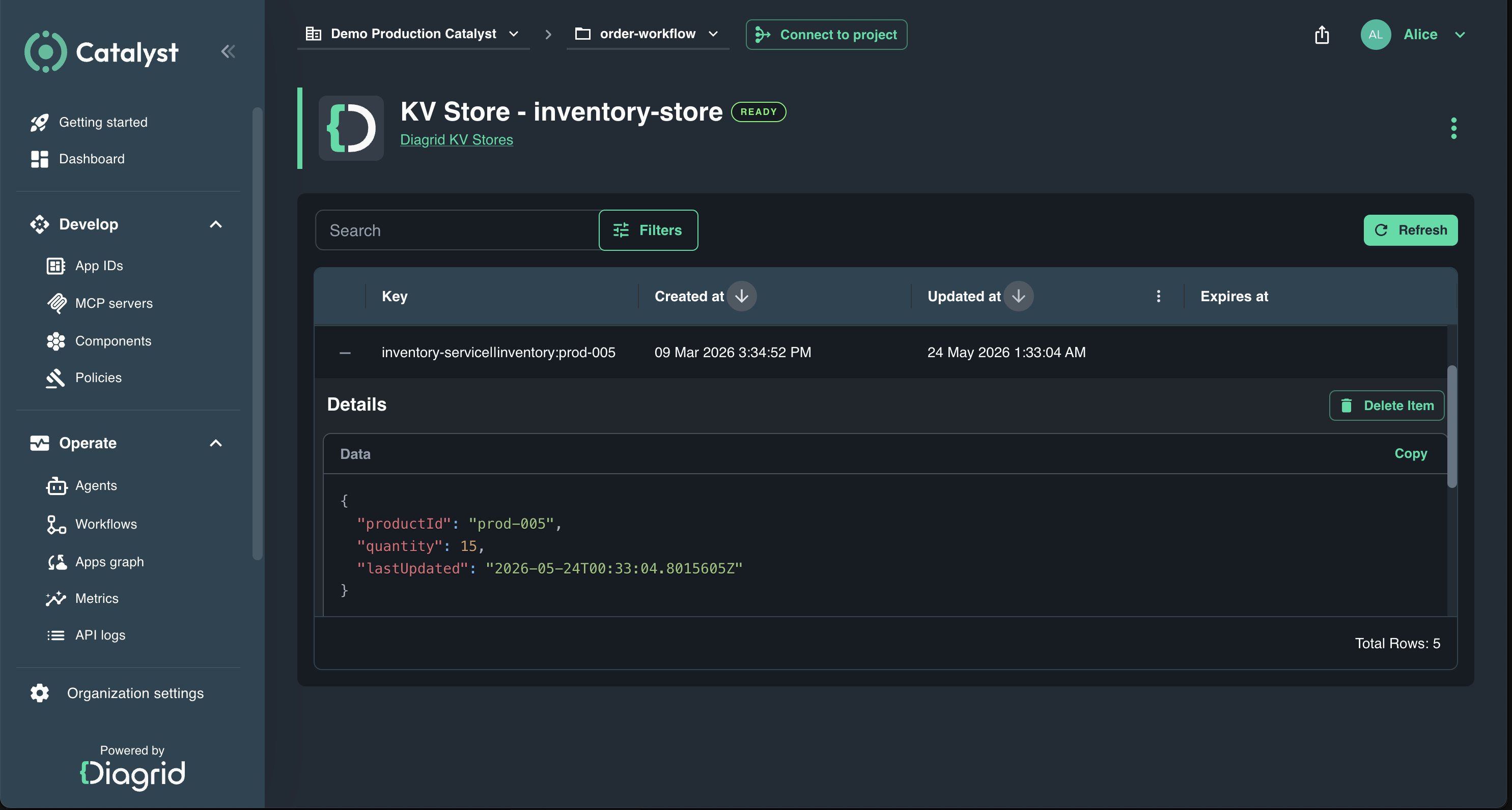Viewport: 1512px width, 810px height.
Task: Open Metrics page
Action: [x=97, y=598]
